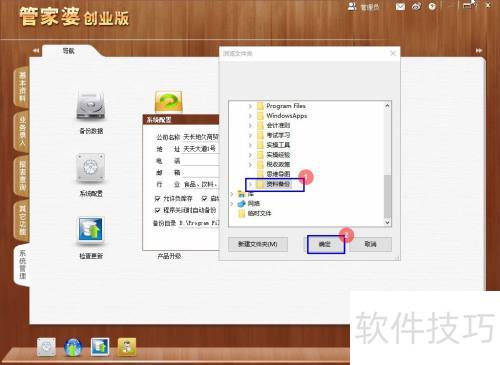Click the database update icon in bottom dock
Viewport: 500px width, 365px height.
(100, 347)
